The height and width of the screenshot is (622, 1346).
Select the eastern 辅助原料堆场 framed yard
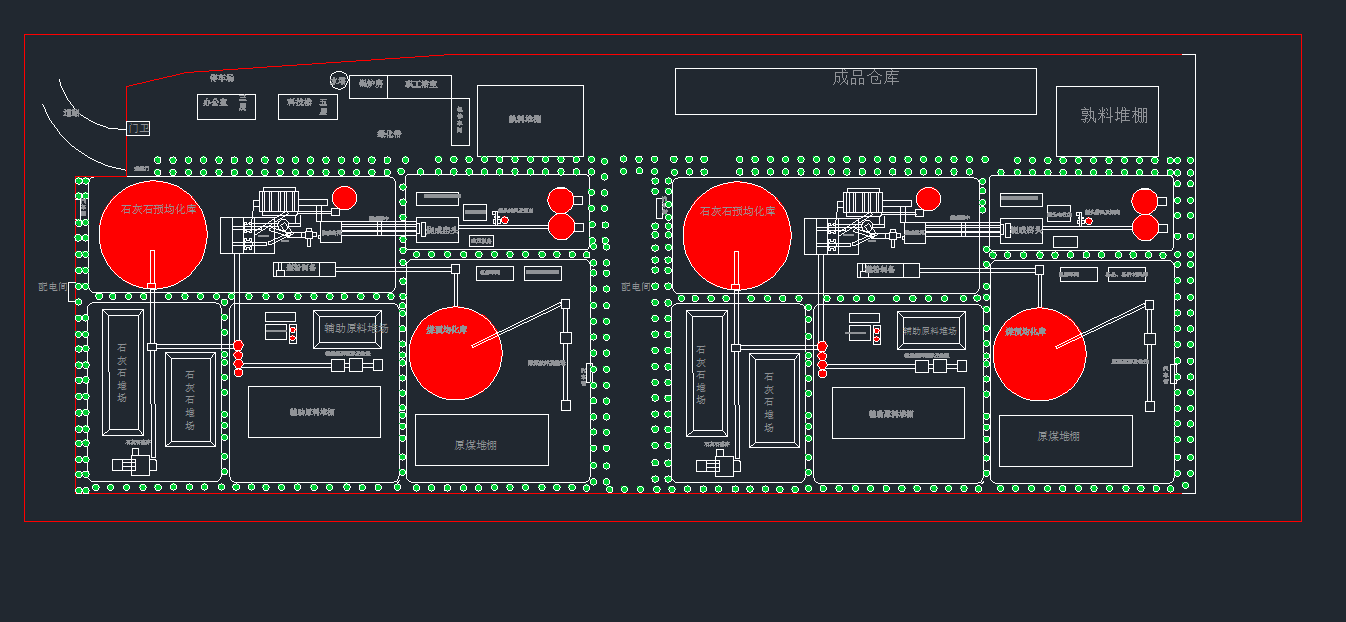(931, 330)
